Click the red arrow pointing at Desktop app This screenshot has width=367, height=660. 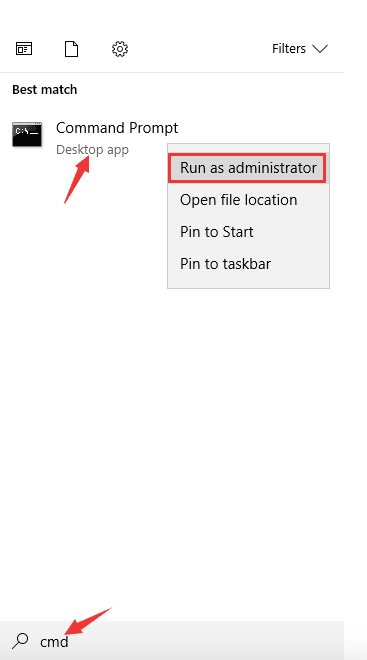click(x=77, y=179)
